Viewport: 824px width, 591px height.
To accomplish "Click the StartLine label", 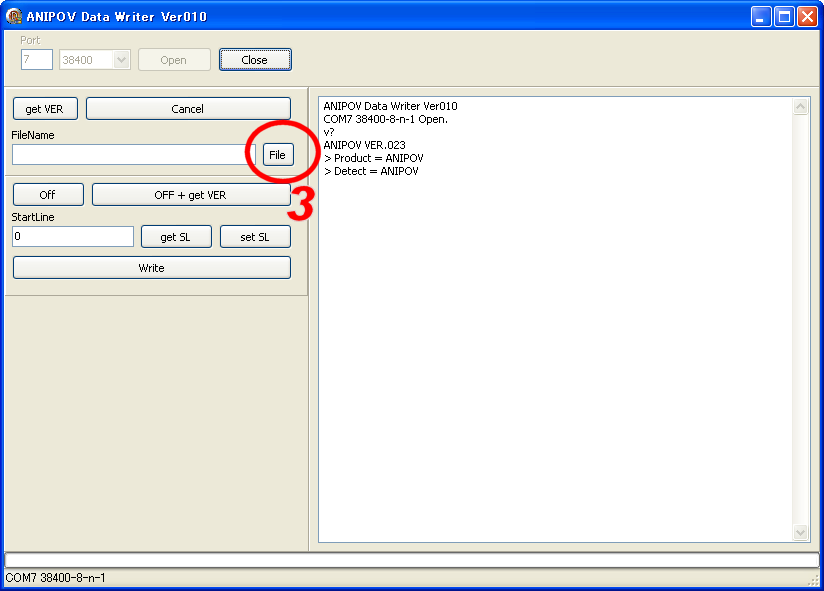I will tap(33, 217).
